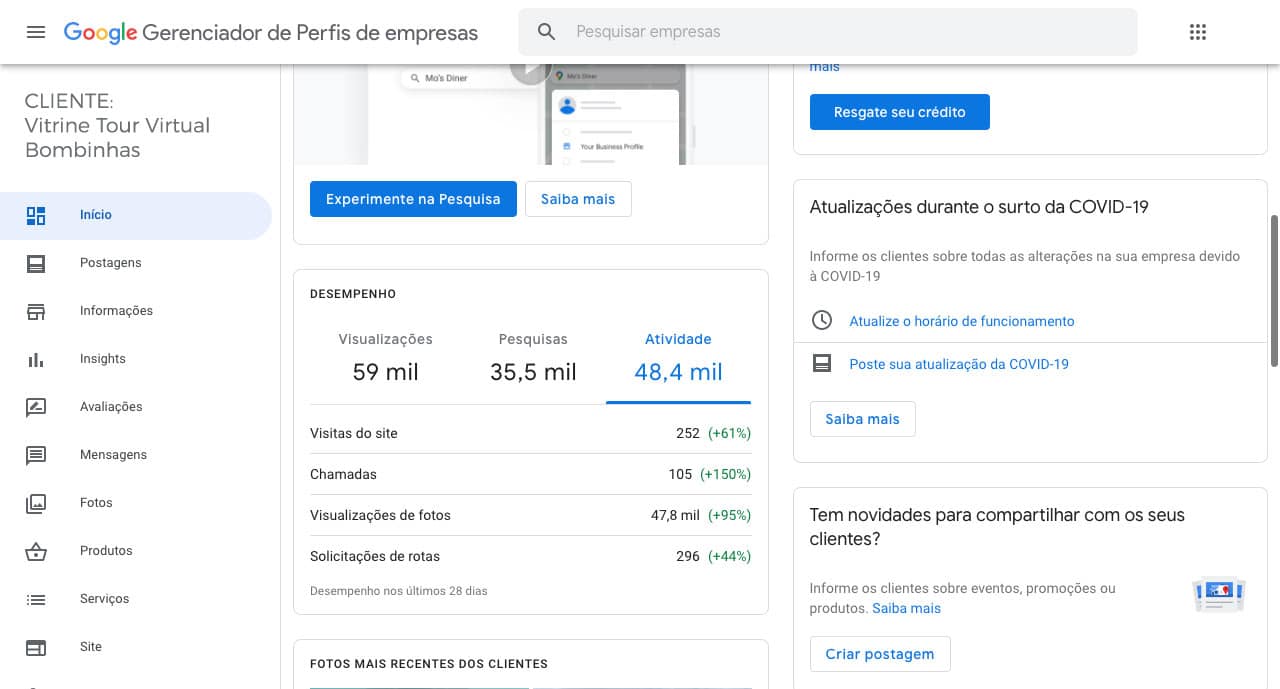Switch to the Pesquisas performance tab
The width and height of the screenshot is (1280, 689).
[x=533, y=358]
